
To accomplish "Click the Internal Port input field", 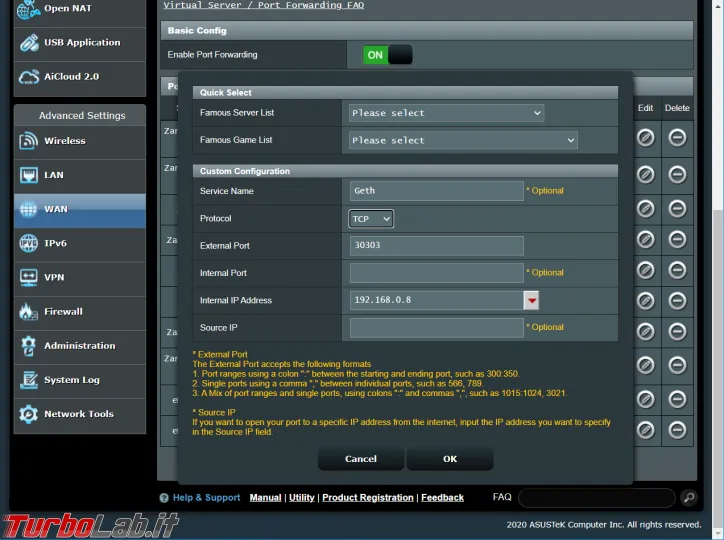I will 436,273.
